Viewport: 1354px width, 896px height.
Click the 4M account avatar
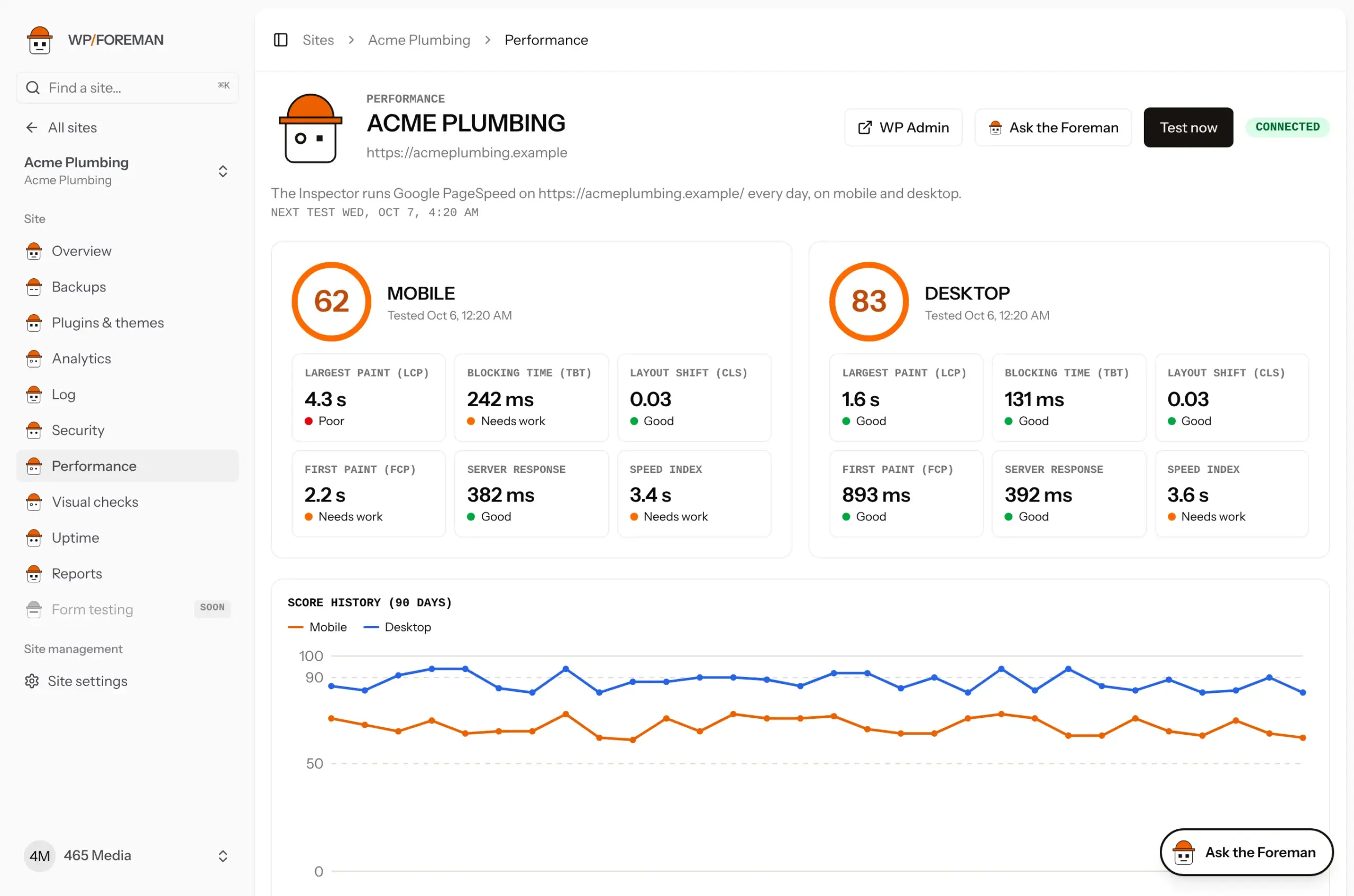pos(40,855)
